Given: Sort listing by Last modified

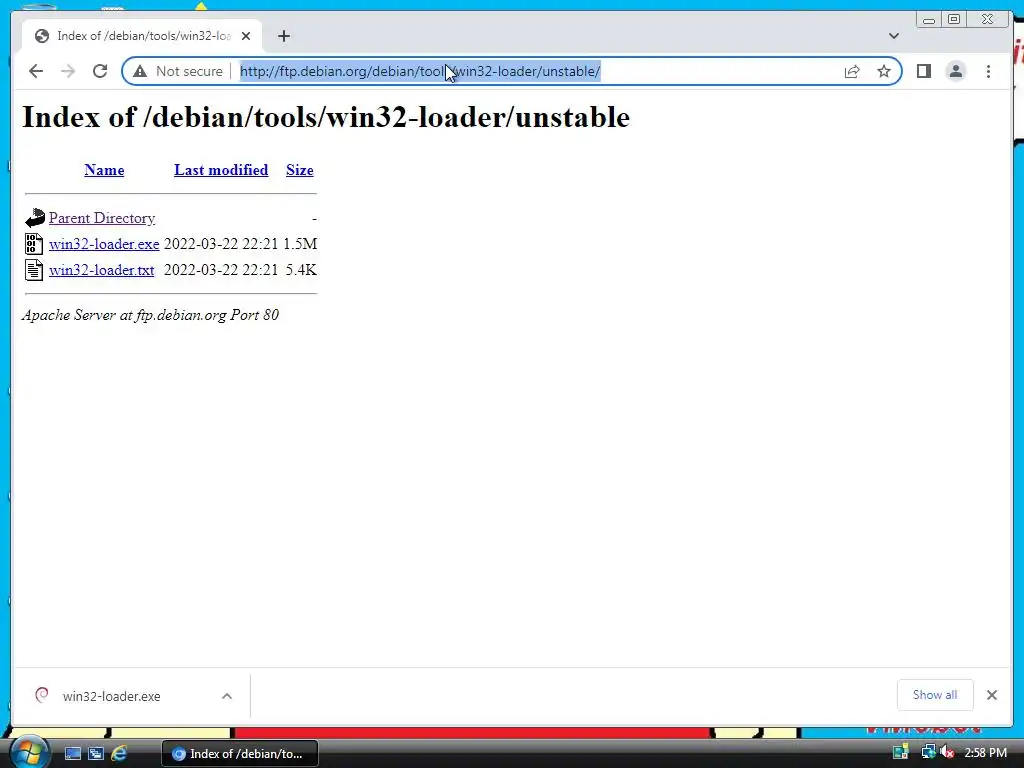Looking at the screenshot, I should pyautogui.click(x=221, y=170).
